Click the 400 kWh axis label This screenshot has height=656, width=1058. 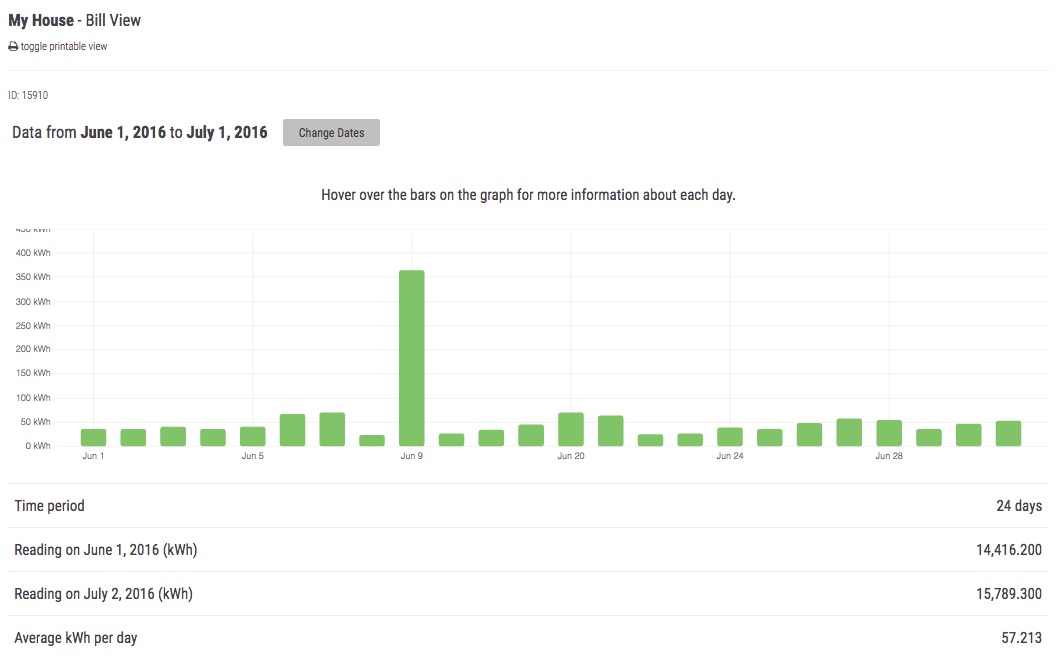[x=33, y=253]
